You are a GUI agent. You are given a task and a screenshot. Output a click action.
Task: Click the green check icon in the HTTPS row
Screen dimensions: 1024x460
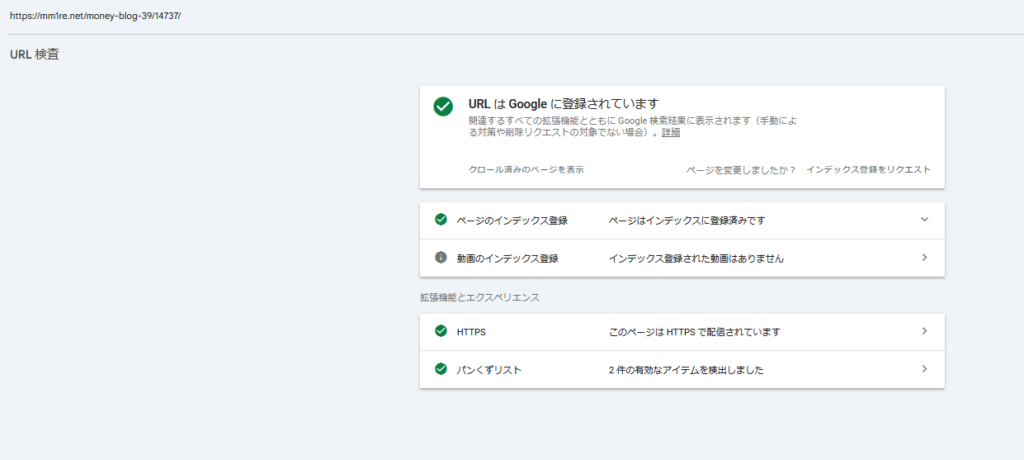tap(441, 331)
